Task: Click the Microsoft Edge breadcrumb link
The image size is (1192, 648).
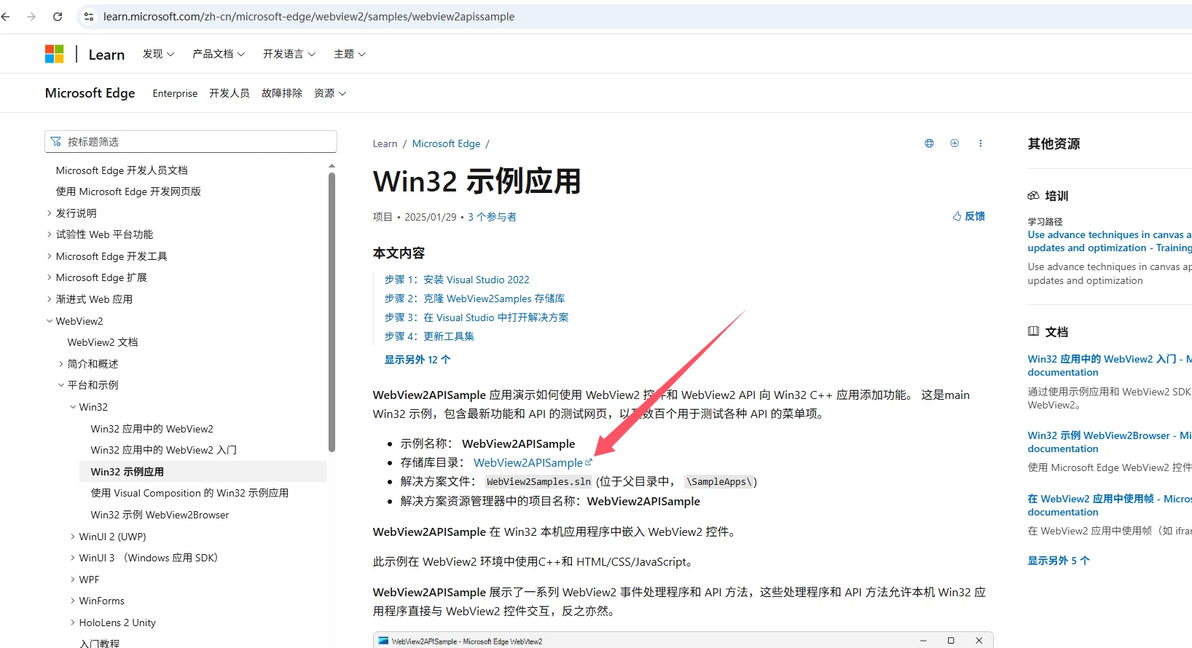Action: click(446, 144)
